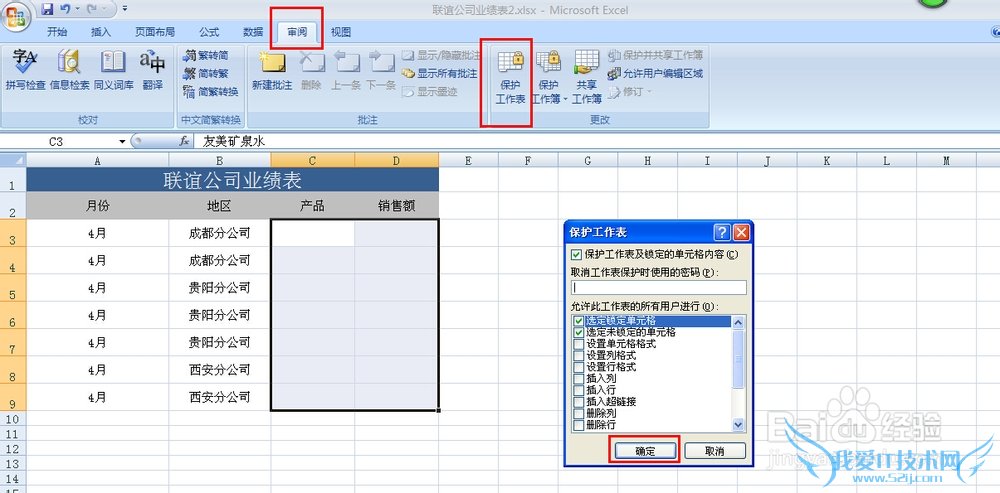Click the Select All corner button

(13, 161)
